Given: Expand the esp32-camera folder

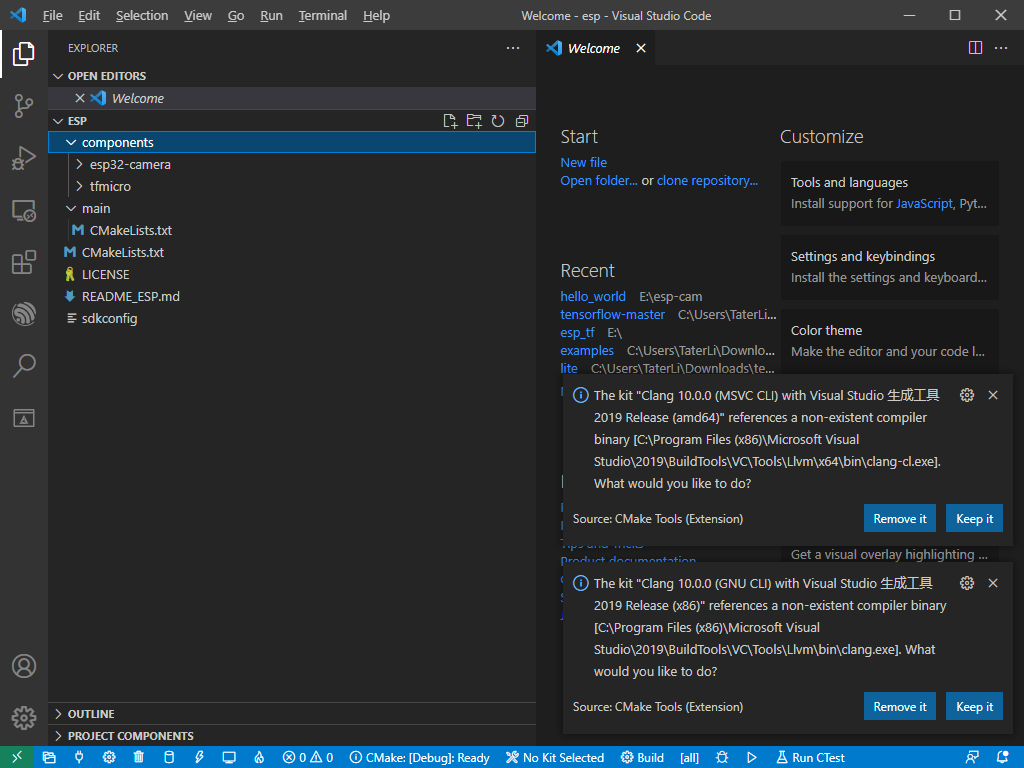Looking at the screenshot, I should click(x=80, y=165).
